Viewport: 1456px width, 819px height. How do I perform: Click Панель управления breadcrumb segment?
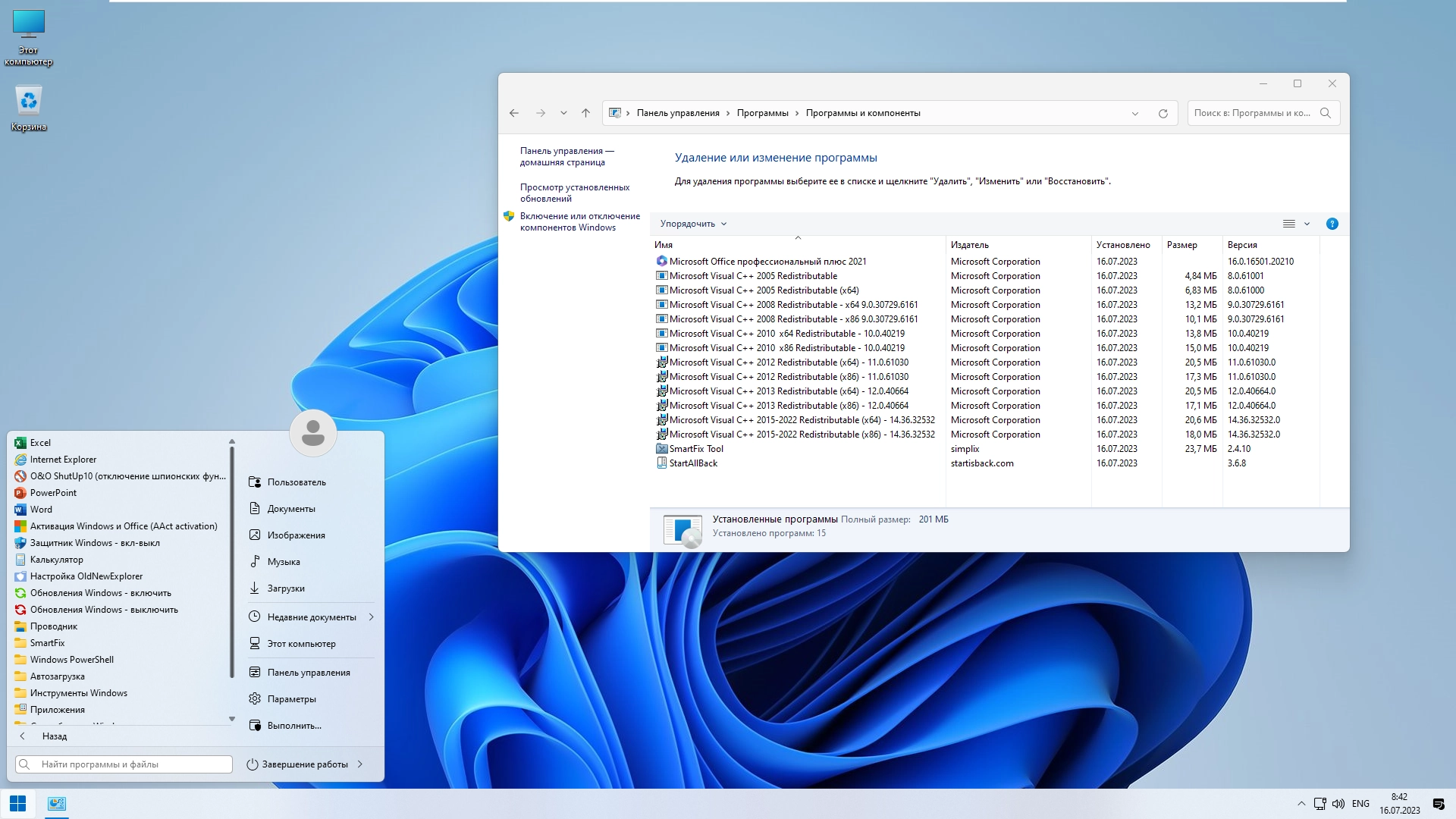(678, 113)
